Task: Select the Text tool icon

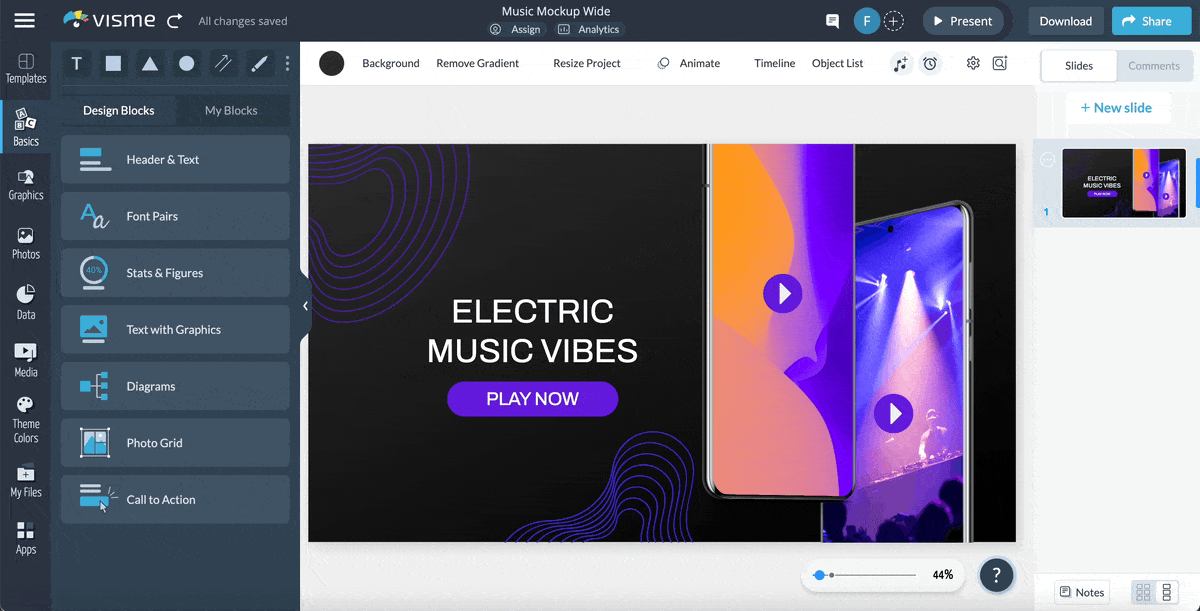Action: pyautogui.click(x=77, y=64)
